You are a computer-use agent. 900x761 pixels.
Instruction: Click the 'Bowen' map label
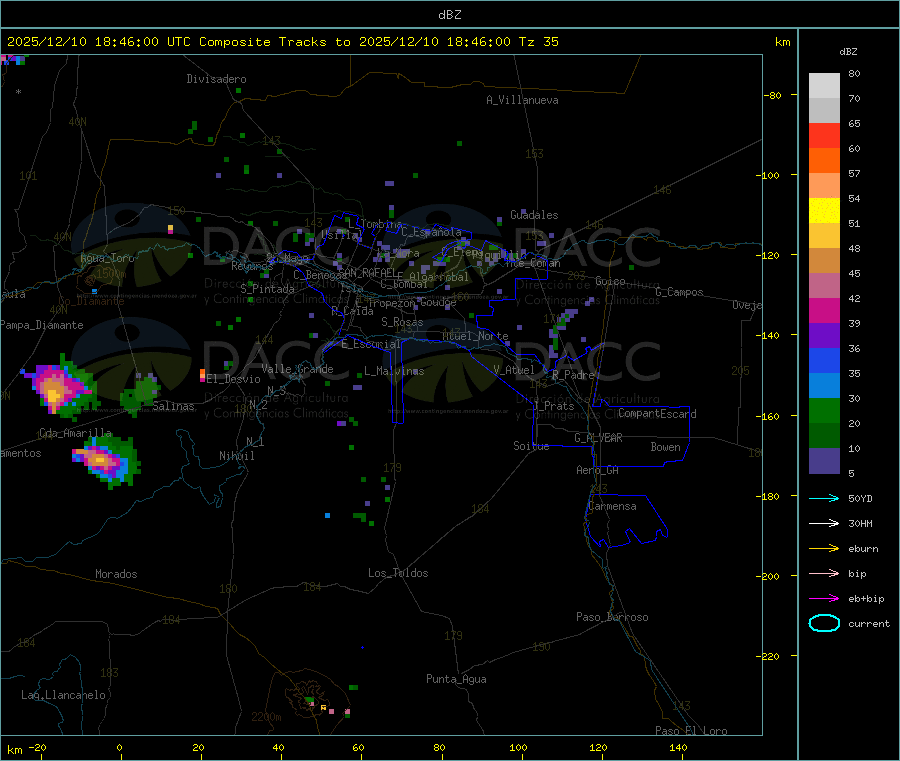(x=665, y=447)
